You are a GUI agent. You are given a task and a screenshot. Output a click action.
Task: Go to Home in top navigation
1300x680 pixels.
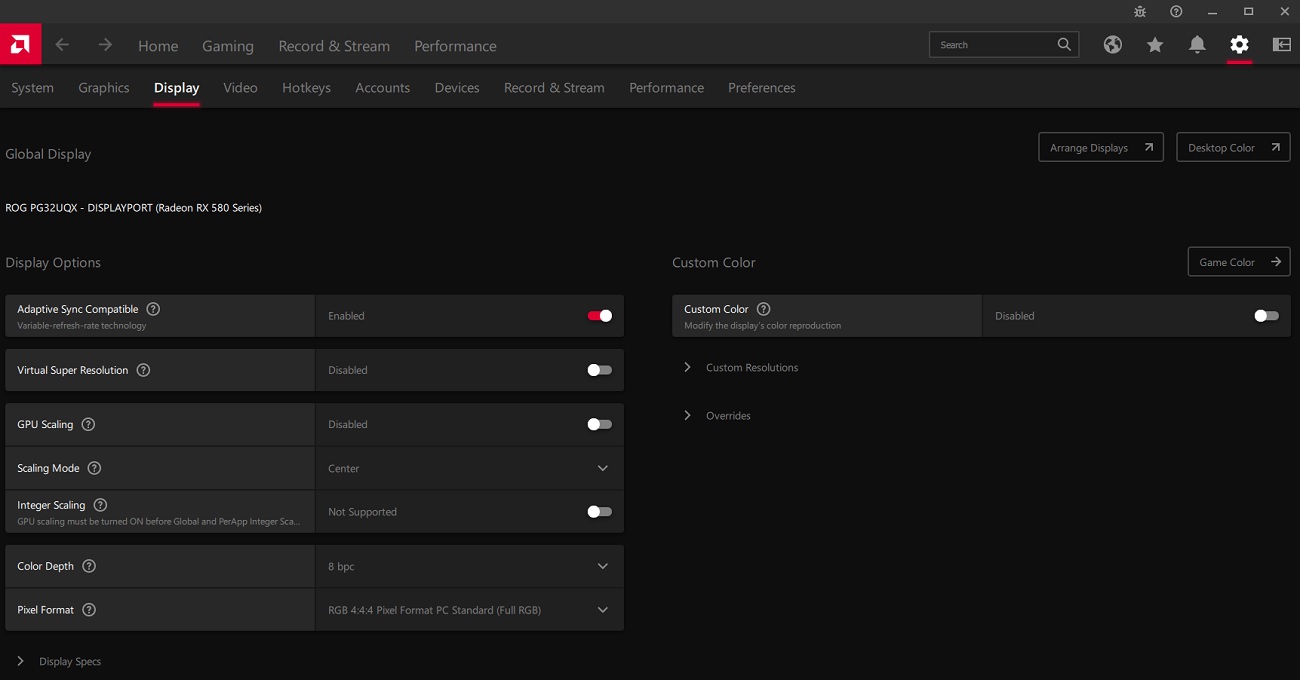click(158, 46)
